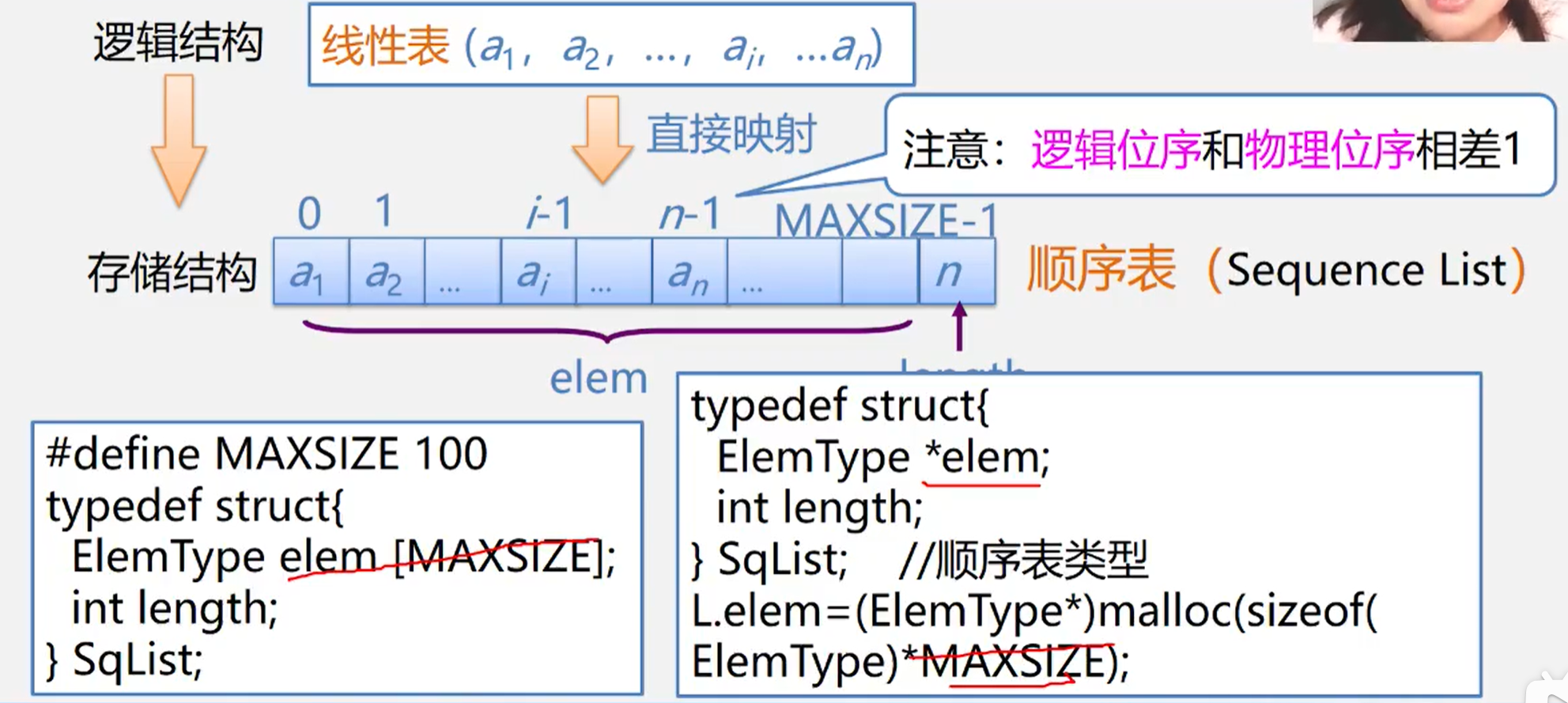The height and width of the screenshot is (703, 1568).
Task: Click '#define MAXSIZE 100' line
Action: click(x=267, y=455)
